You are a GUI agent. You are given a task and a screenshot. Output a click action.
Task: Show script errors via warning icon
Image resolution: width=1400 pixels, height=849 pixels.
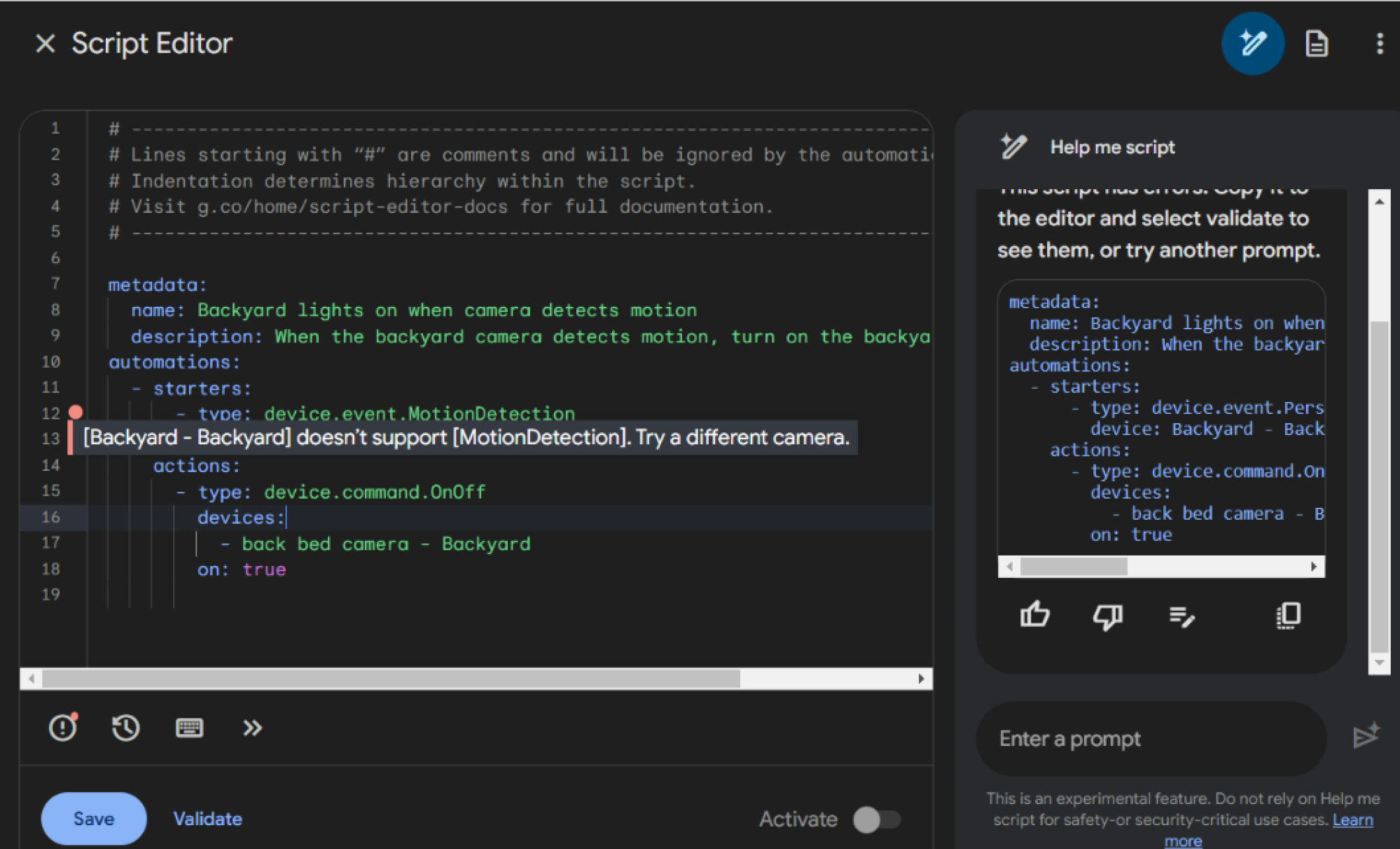tap(62, 728)
